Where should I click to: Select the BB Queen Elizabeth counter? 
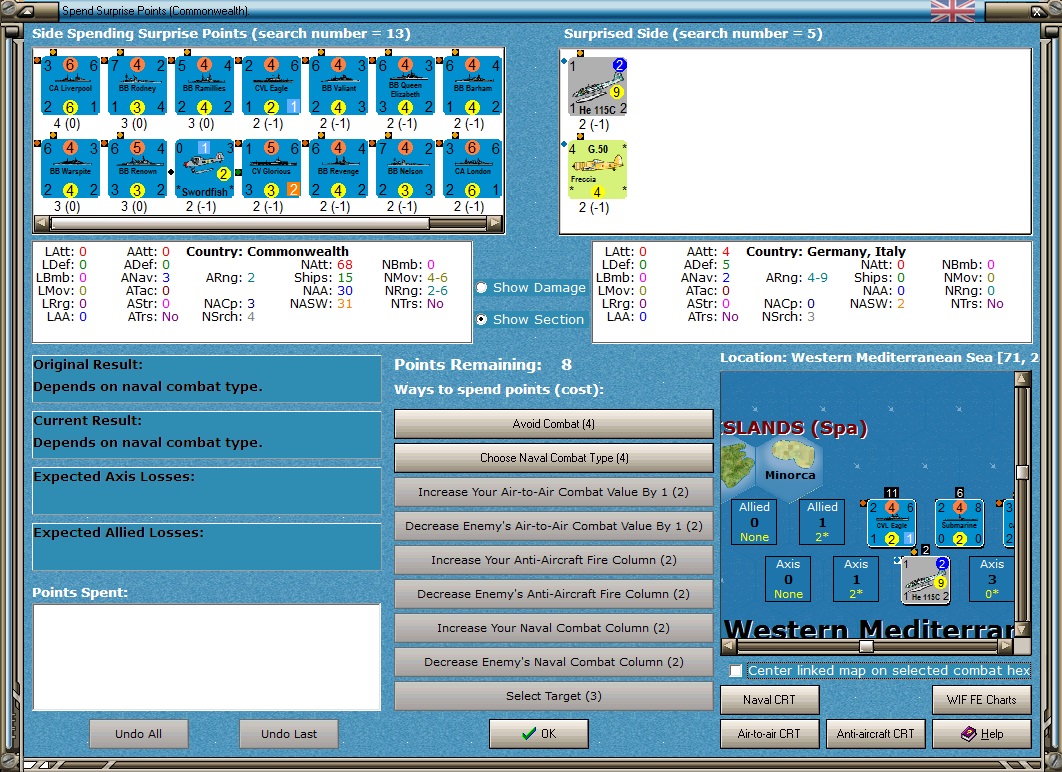(406, 86)
